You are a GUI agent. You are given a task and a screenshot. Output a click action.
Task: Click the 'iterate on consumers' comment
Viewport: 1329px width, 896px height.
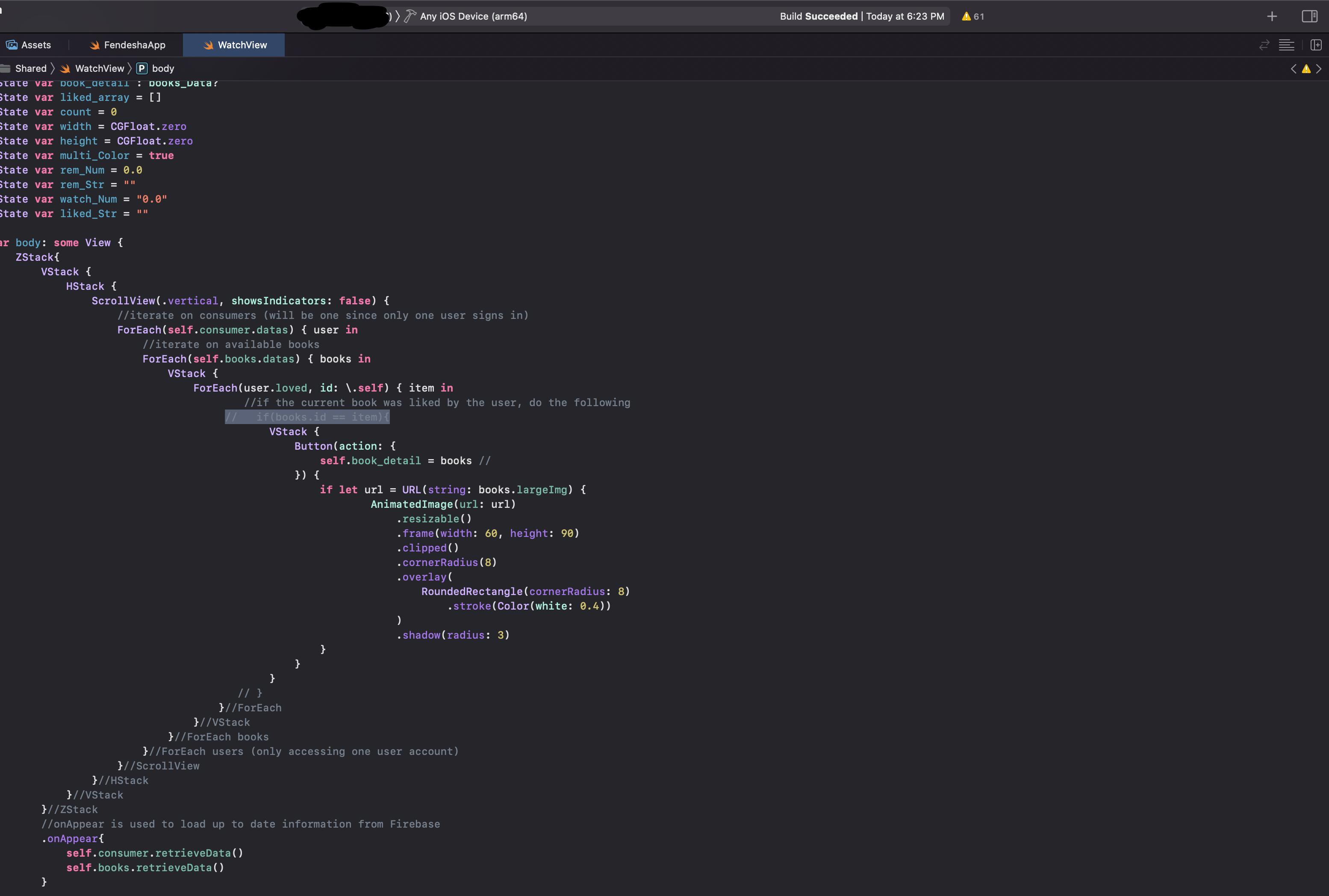[323, 315]
